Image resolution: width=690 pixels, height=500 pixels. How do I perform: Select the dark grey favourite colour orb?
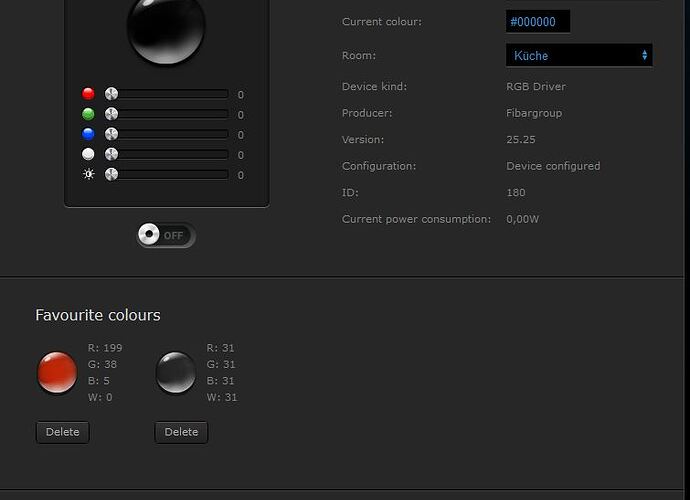point(176,372)
